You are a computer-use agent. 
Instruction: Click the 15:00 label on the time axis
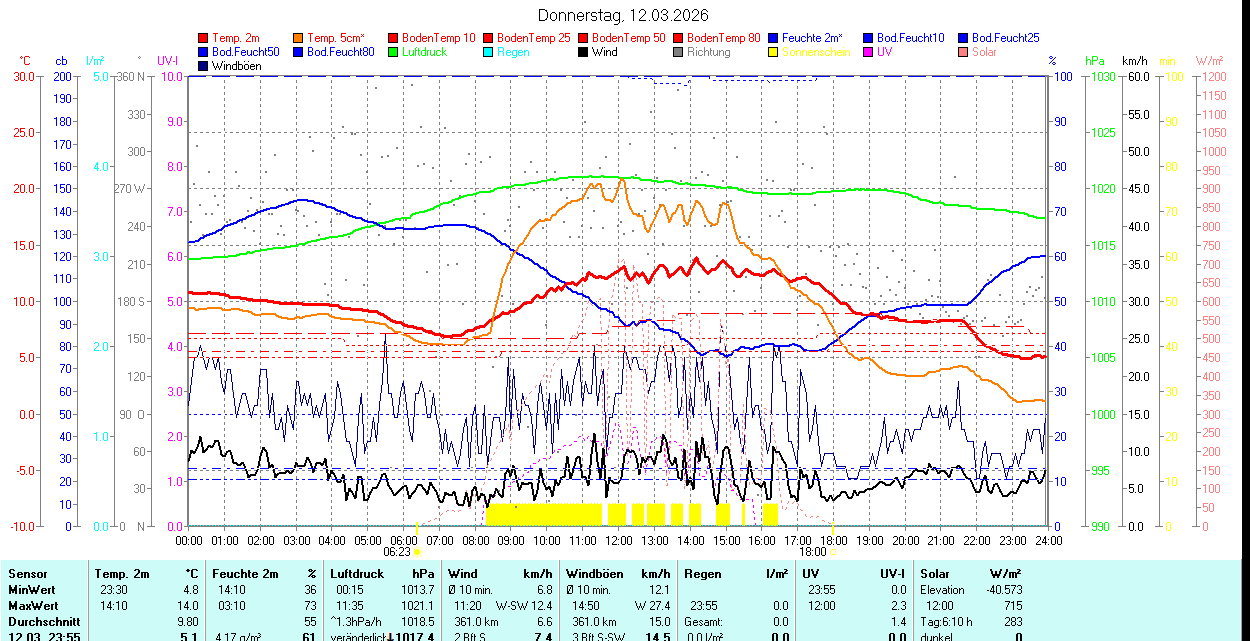[726, 540]
